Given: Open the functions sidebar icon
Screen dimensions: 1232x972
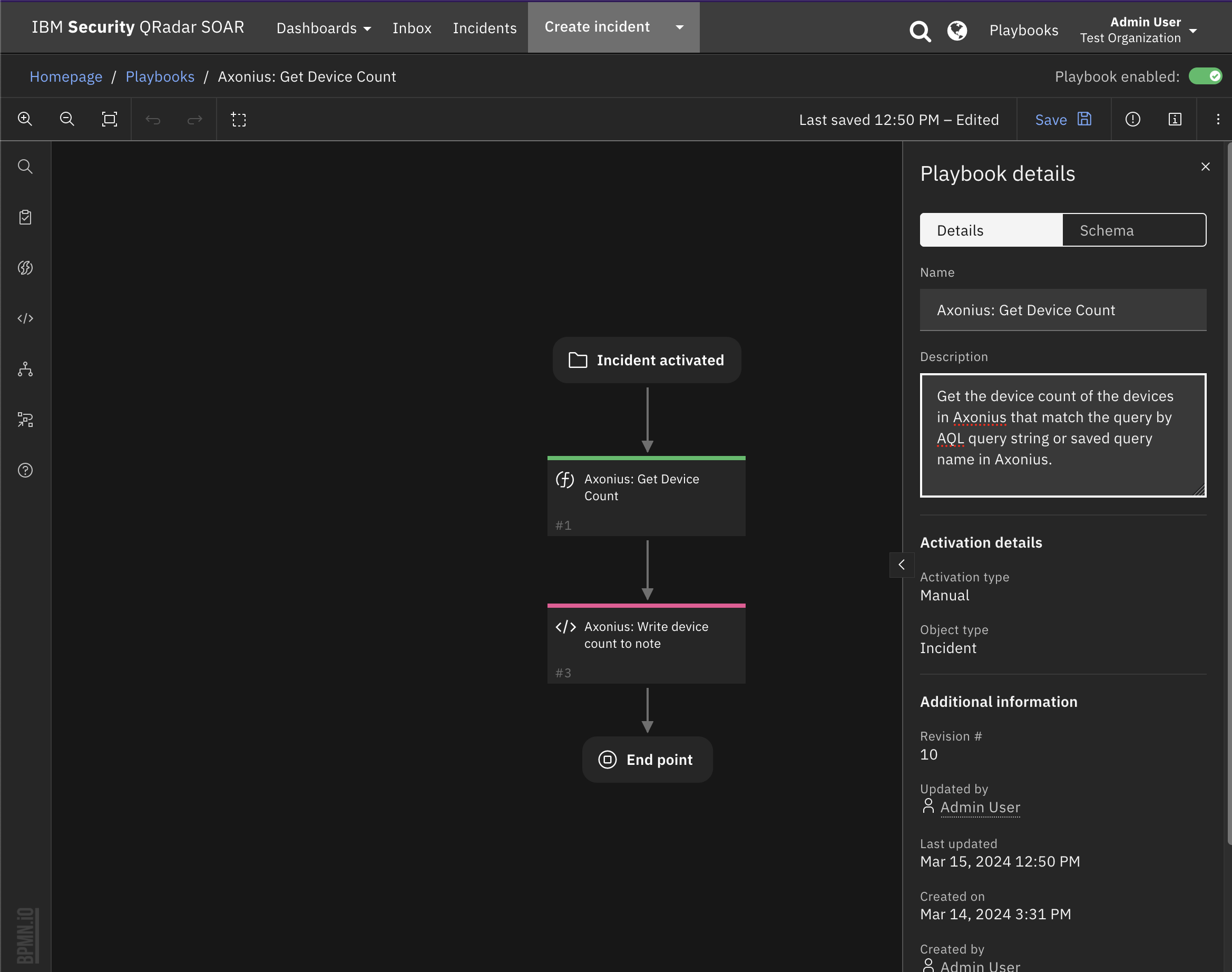Looking at the screenshot, I should tap(25, 267).
